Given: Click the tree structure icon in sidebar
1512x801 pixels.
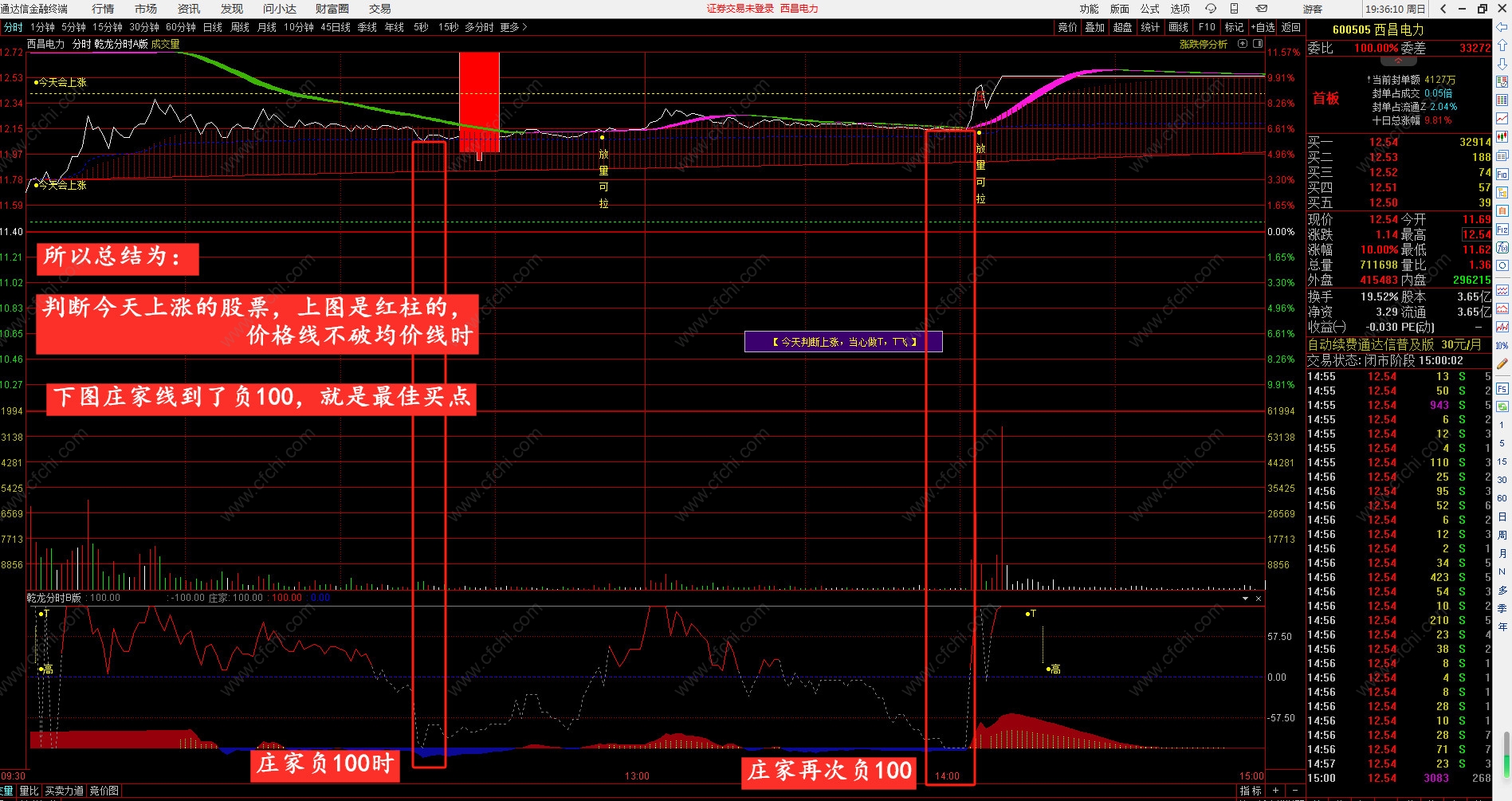Looking at the screenshot, I should coord(1502,192).
